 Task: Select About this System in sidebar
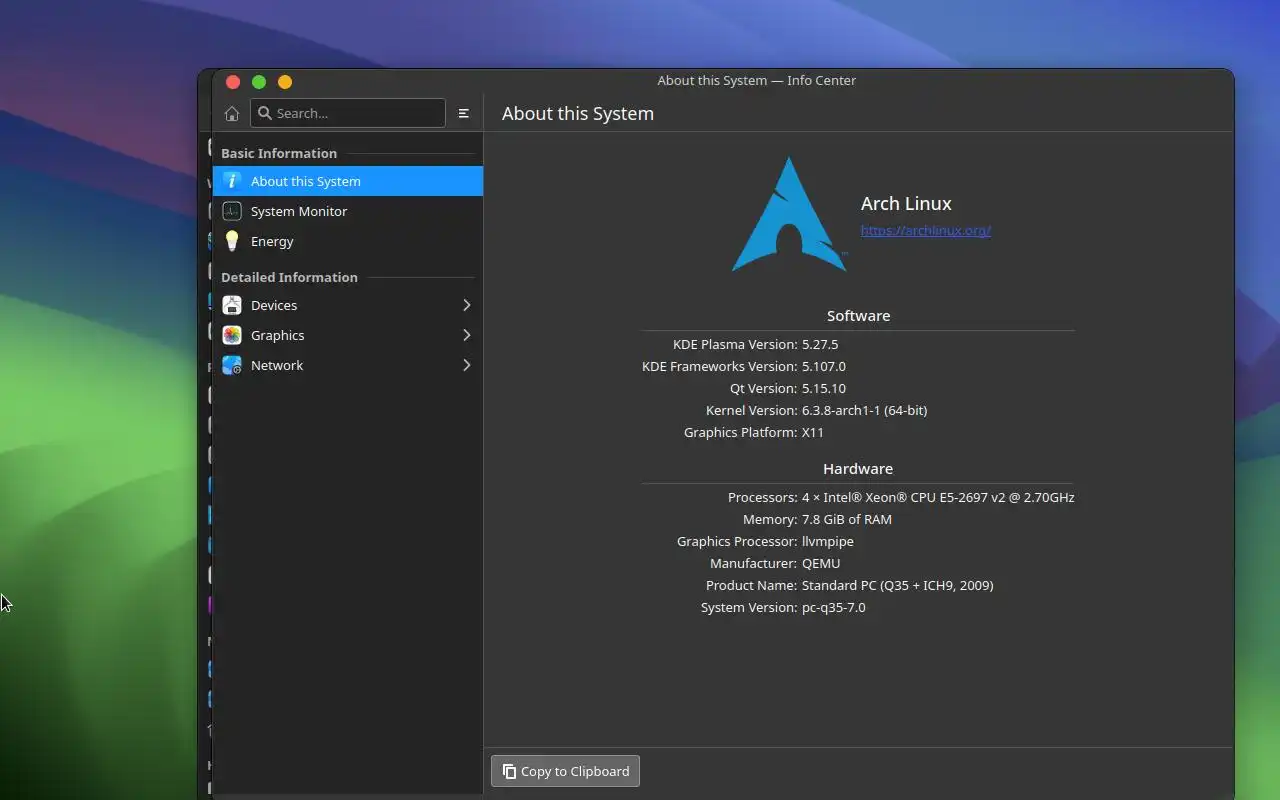tap(348, 181)
